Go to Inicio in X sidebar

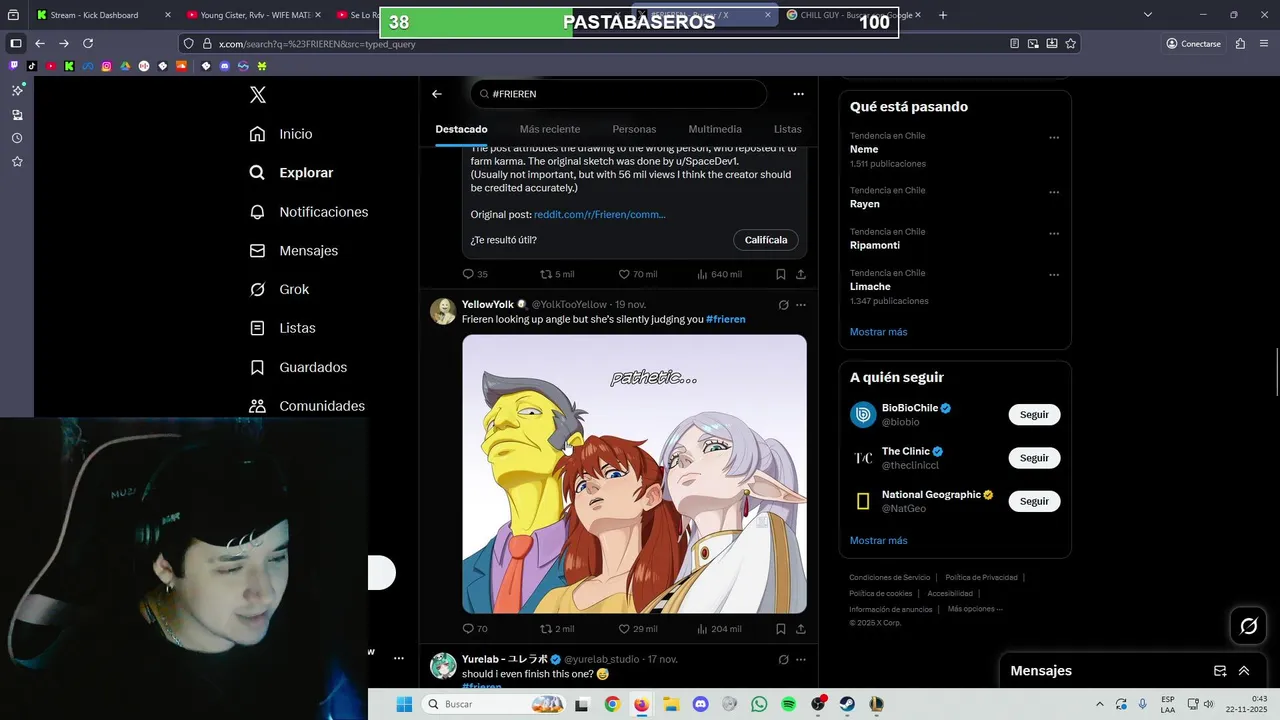[x=281, y=134]
